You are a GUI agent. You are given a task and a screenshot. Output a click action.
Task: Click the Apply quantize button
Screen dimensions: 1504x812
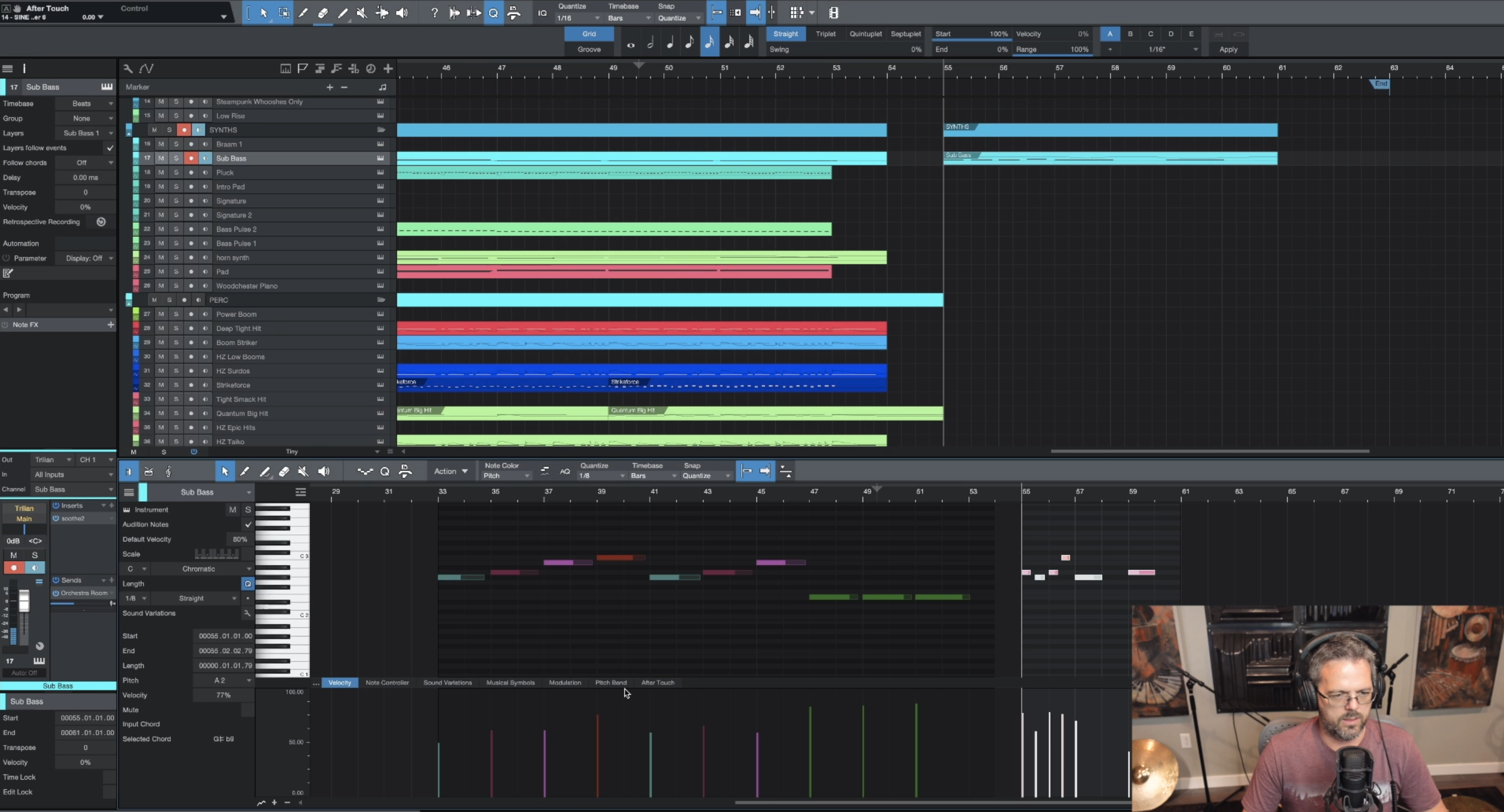click(x=1228, y=50)
